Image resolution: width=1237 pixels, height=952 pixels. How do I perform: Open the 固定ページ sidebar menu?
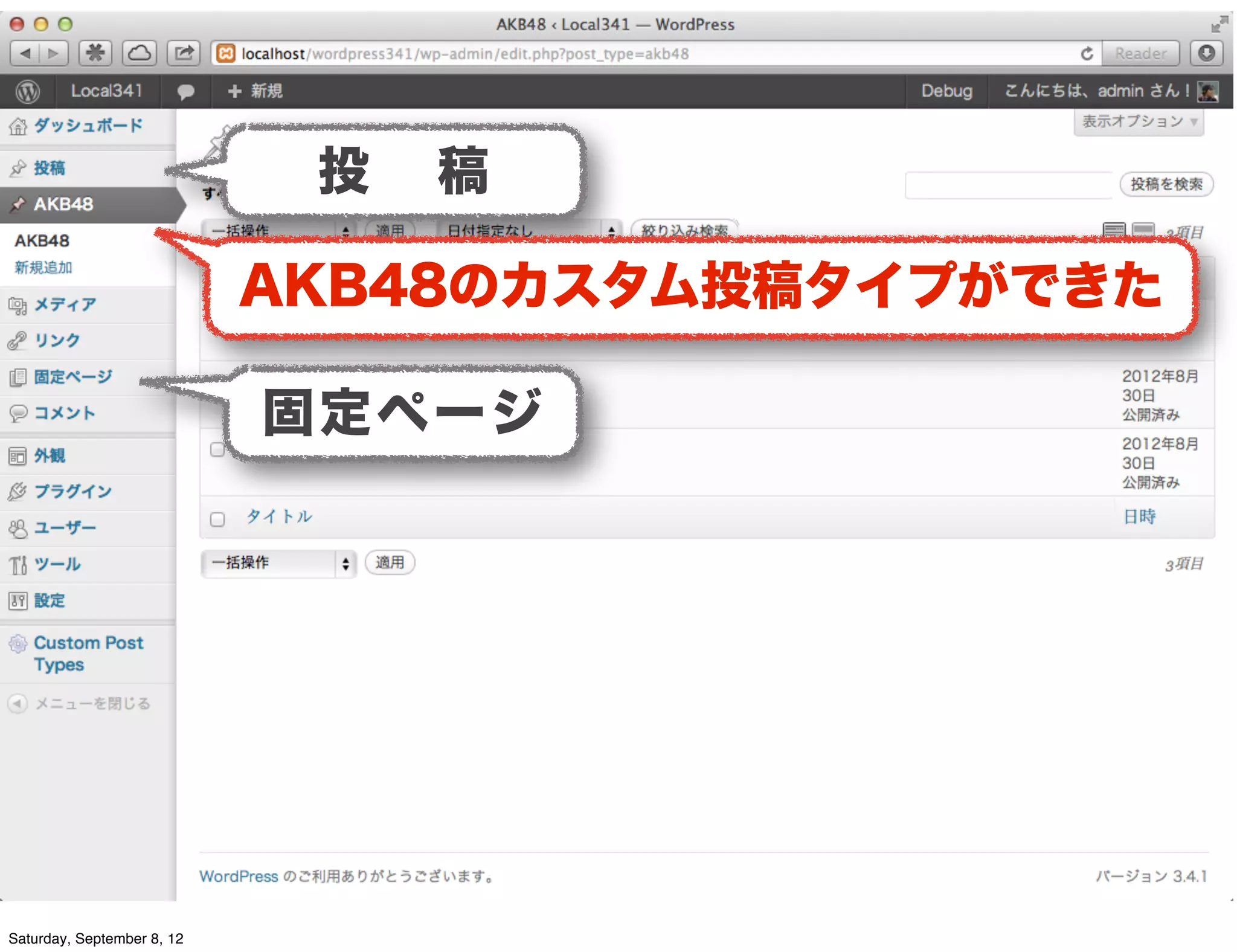[x=73, y=377]
